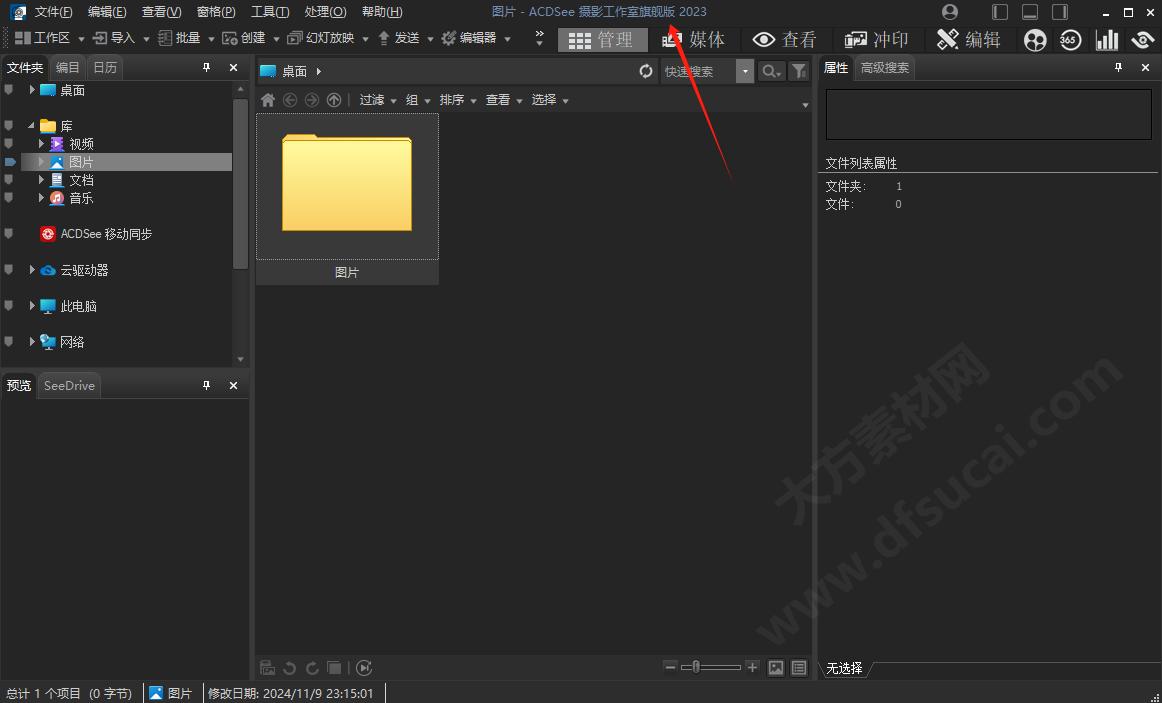1162x703 pixels.
Task: Click the rotate left icon in bottom toolbar
Action: [290, 668]
